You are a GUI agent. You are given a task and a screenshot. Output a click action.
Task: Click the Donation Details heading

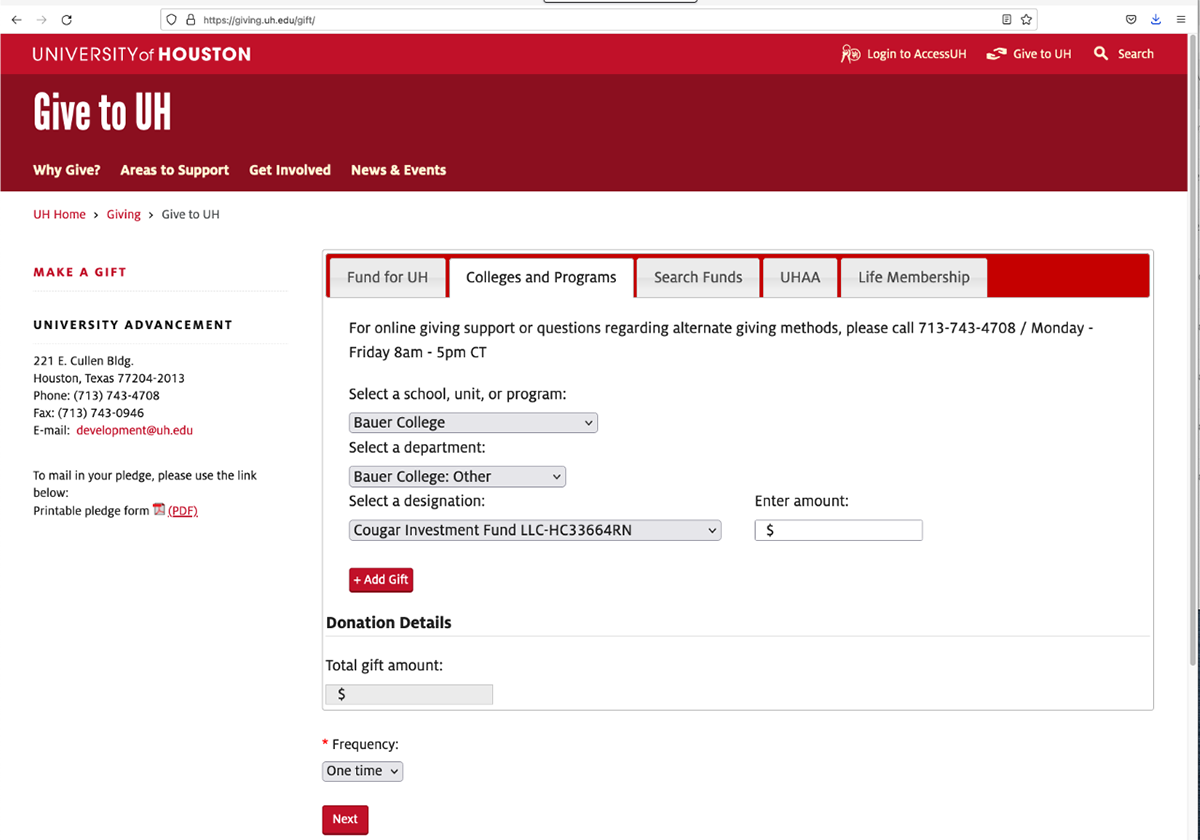[x=389, y=622]
